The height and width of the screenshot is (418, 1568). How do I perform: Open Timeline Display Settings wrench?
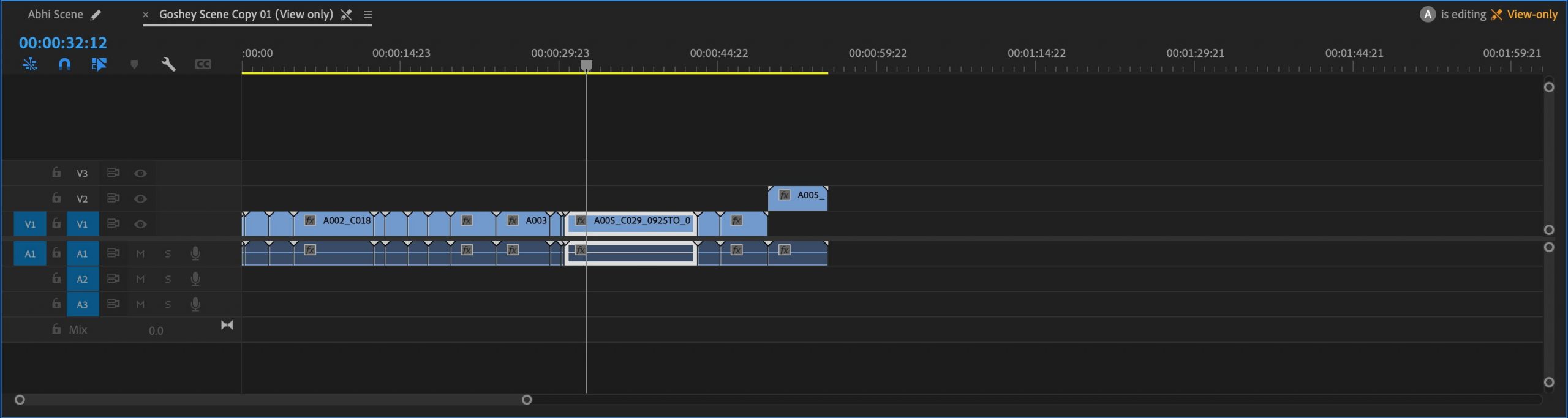click(x=168, y=64)
